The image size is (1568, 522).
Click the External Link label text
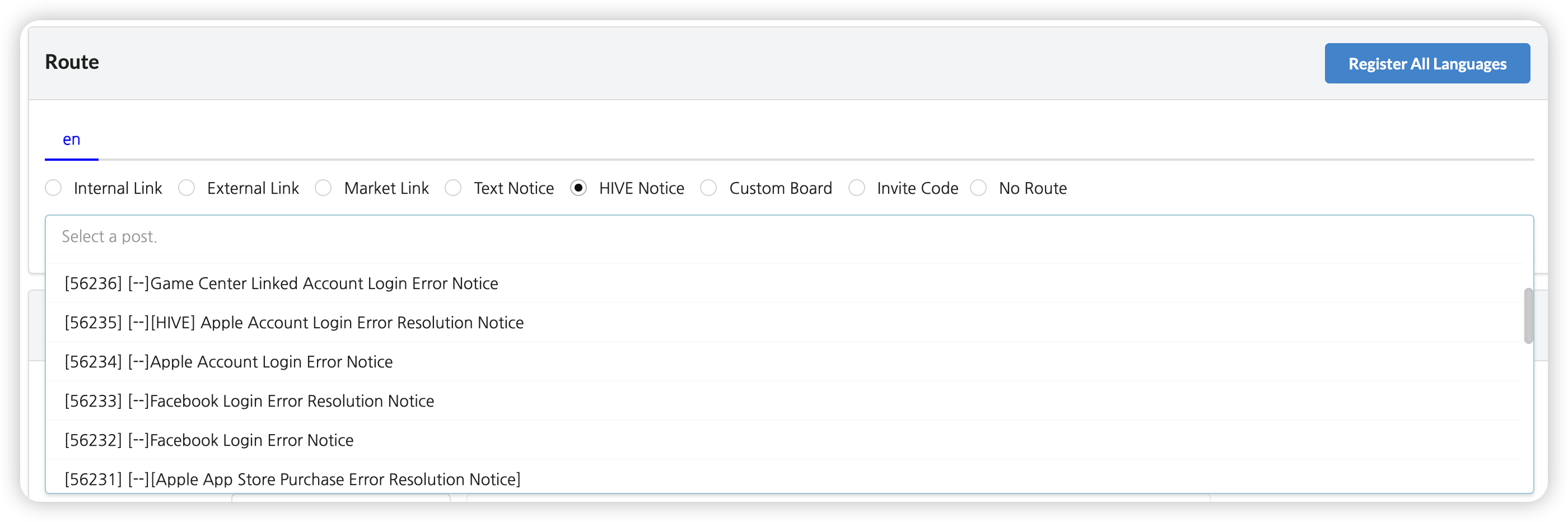[x=253, y=188]
